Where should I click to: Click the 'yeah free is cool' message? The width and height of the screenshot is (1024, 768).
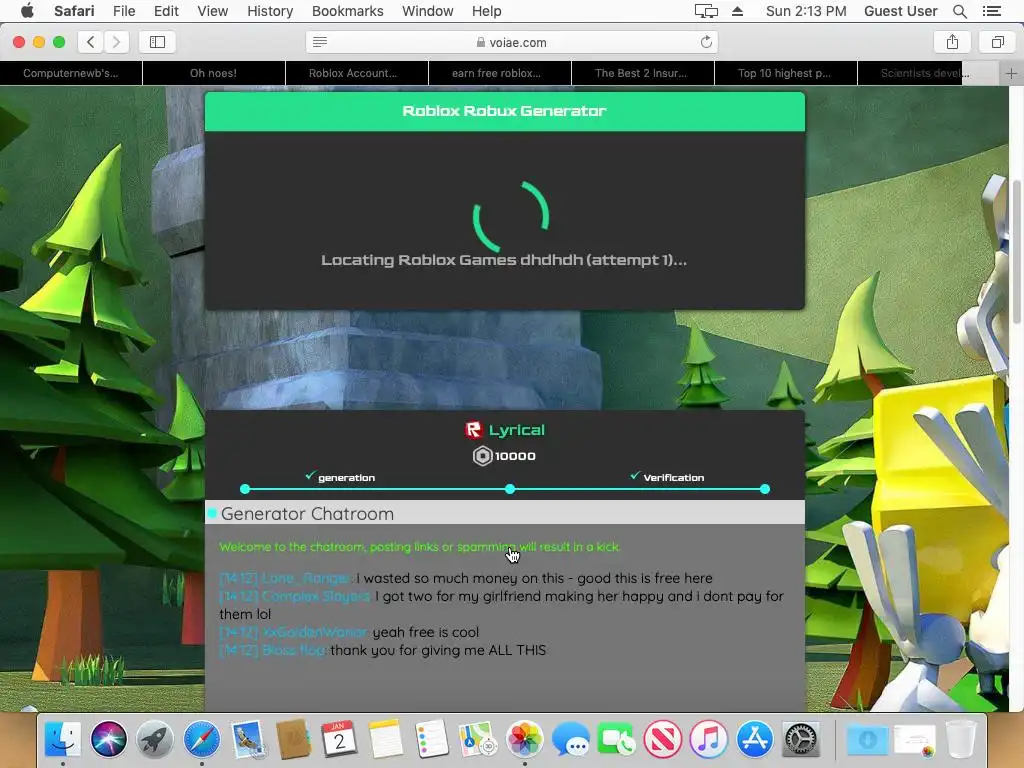pos(426,632)
